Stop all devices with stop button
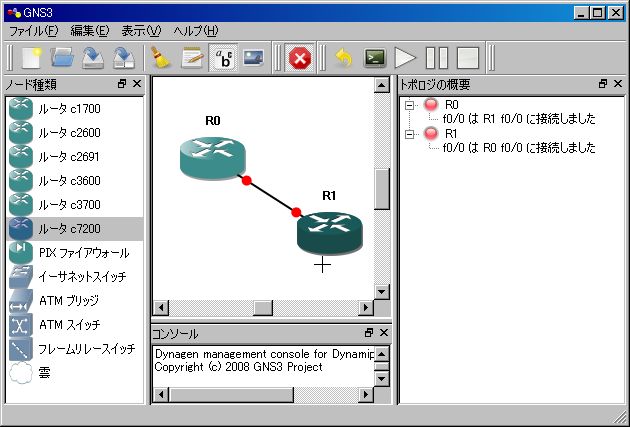This screenshot has width=630, height=427. [468, 58]
